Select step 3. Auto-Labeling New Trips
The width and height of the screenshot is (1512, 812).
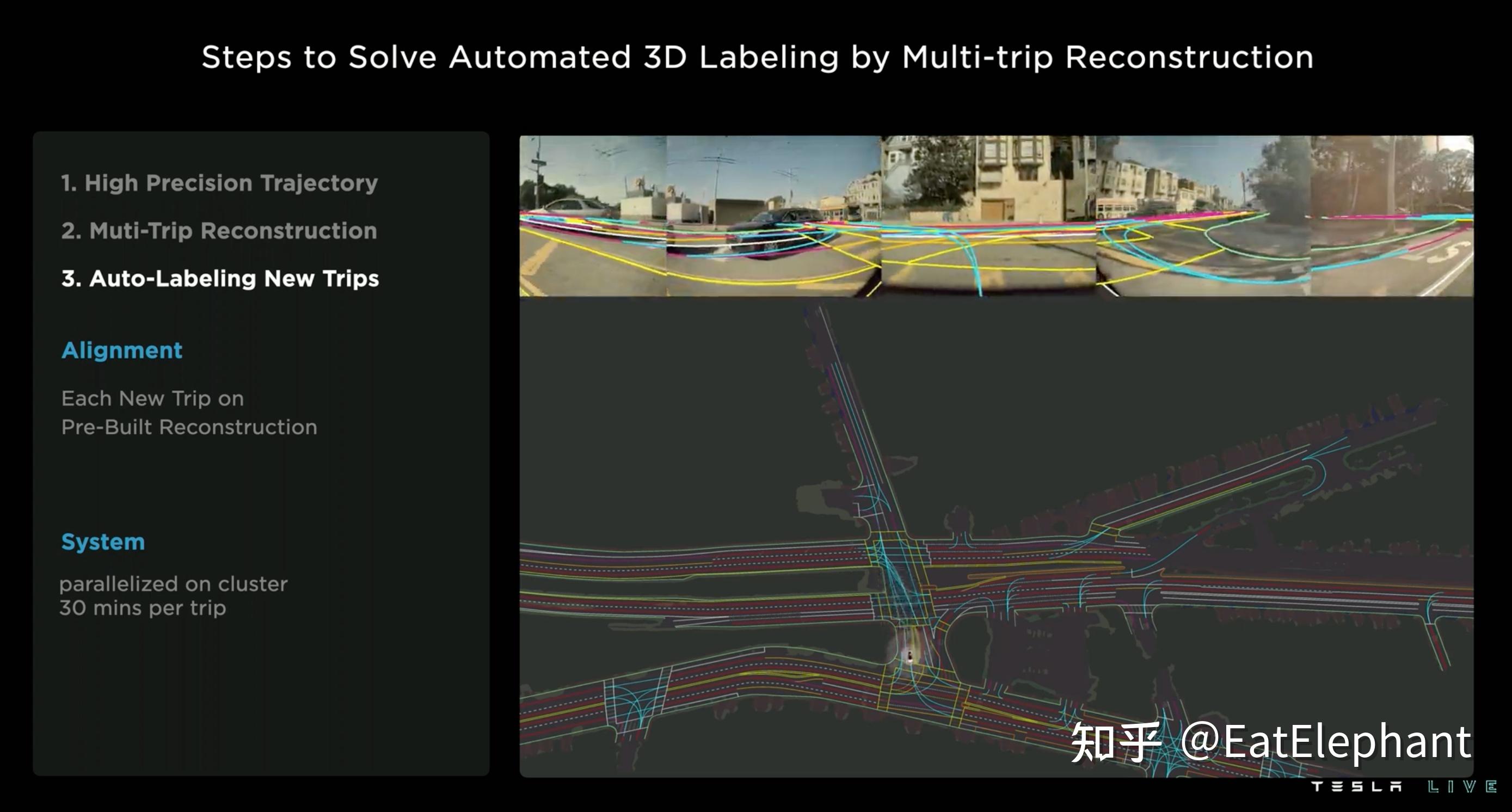pyautogui.click(x=220, y=278)
